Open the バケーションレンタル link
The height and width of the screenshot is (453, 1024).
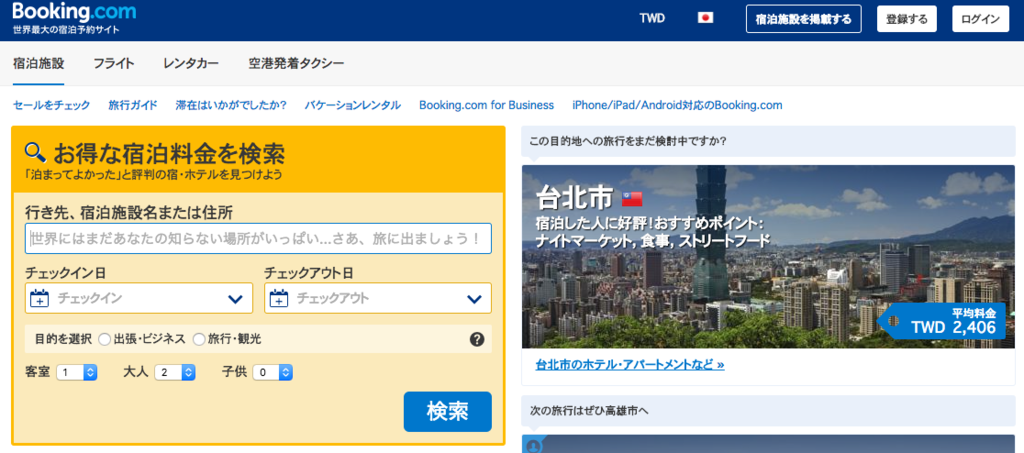click(353, 105)
